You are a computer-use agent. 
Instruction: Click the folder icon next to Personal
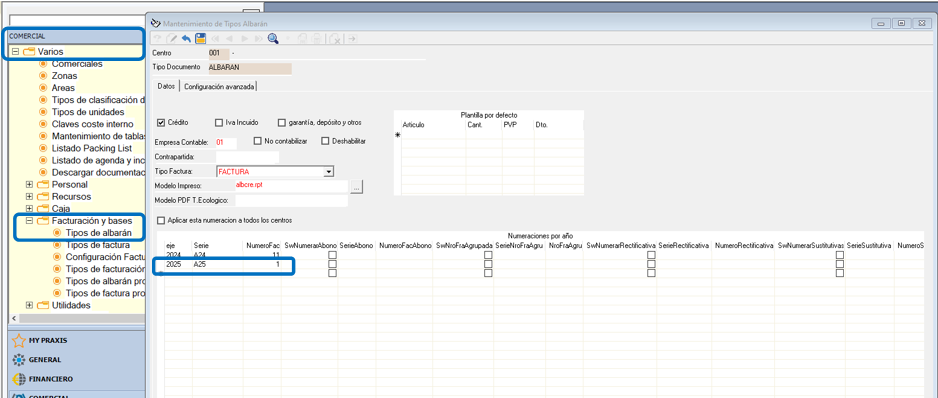(42, 184)
